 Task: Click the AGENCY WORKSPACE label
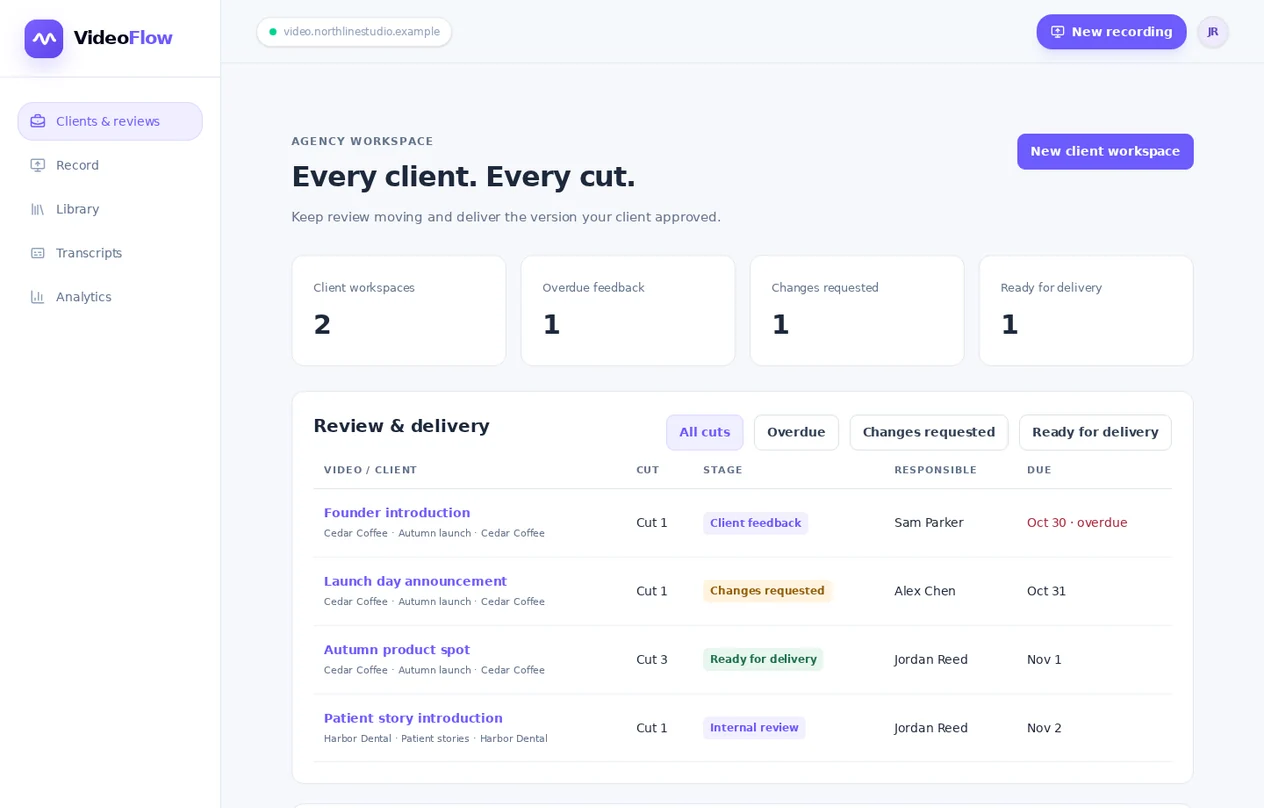point(363,142)
